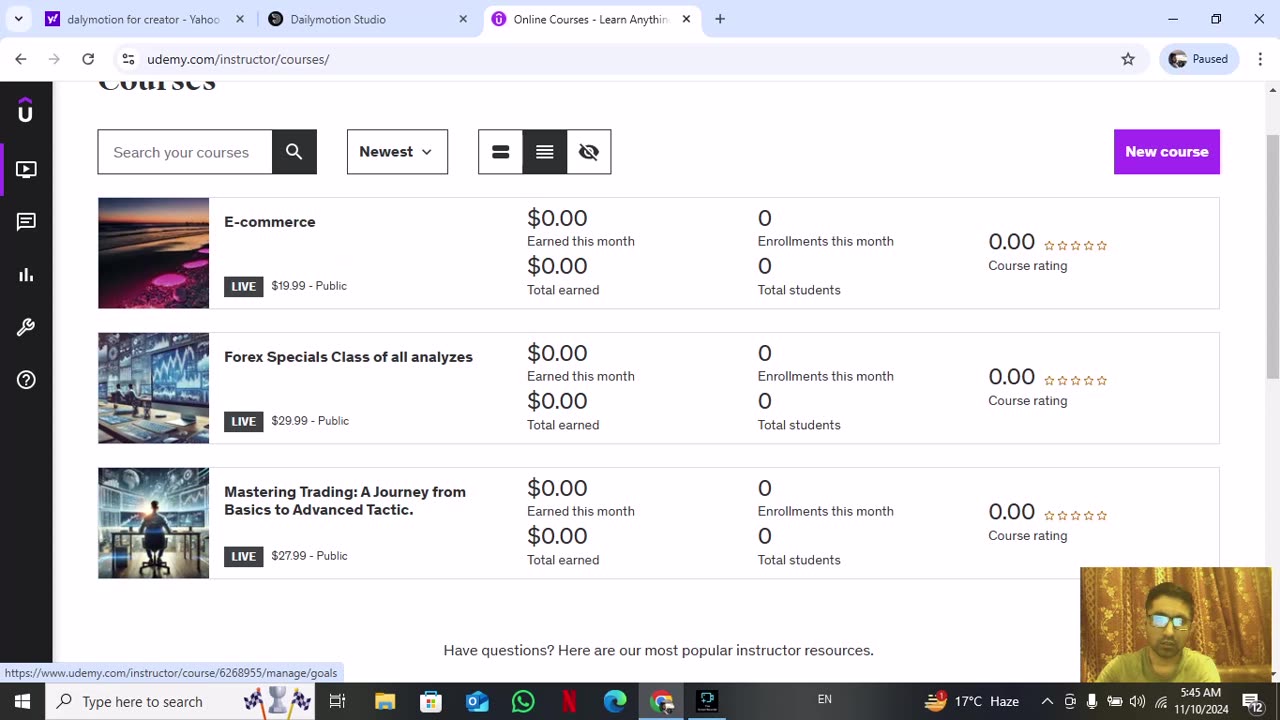Open Outlook from taskbar
1280x720 pixels.
(477, 701)
